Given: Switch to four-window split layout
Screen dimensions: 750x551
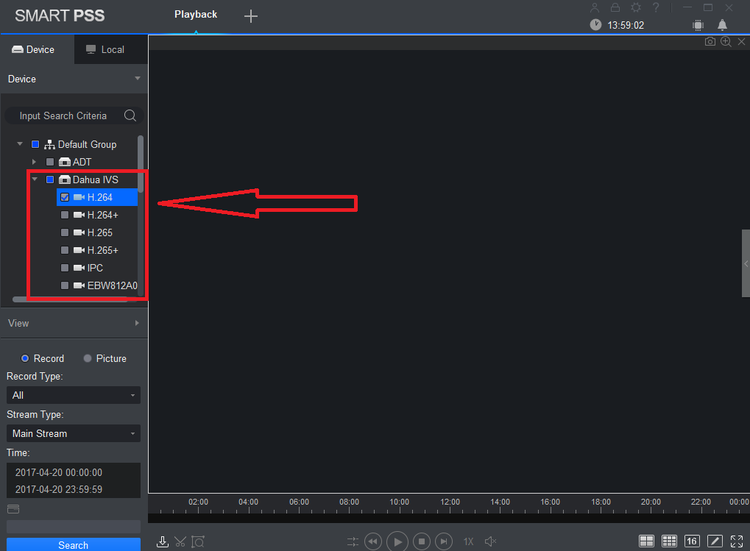Looking at the screenshot, I should pos(646,541).
